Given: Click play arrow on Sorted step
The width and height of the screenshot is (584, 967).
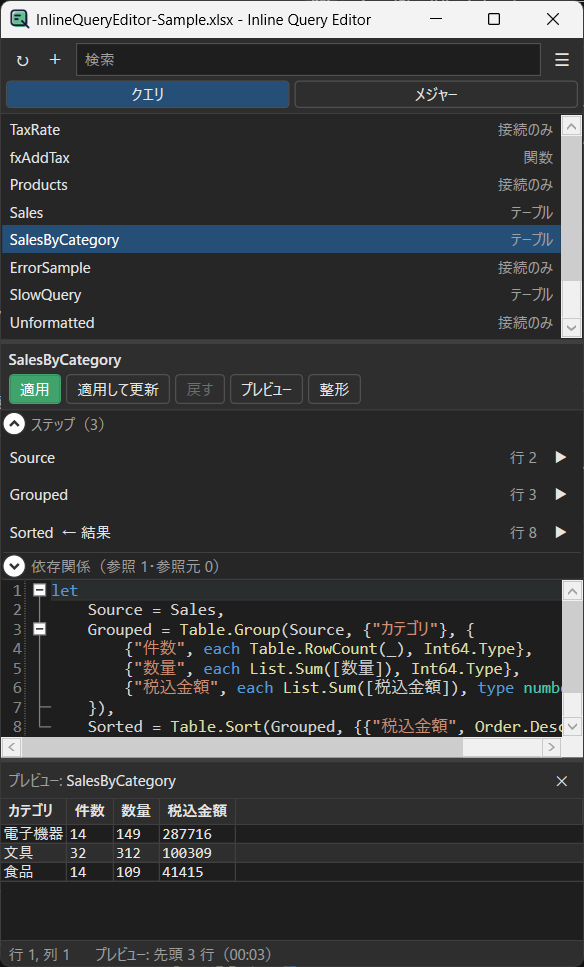Looking at the screenshot, I should 560,532.
